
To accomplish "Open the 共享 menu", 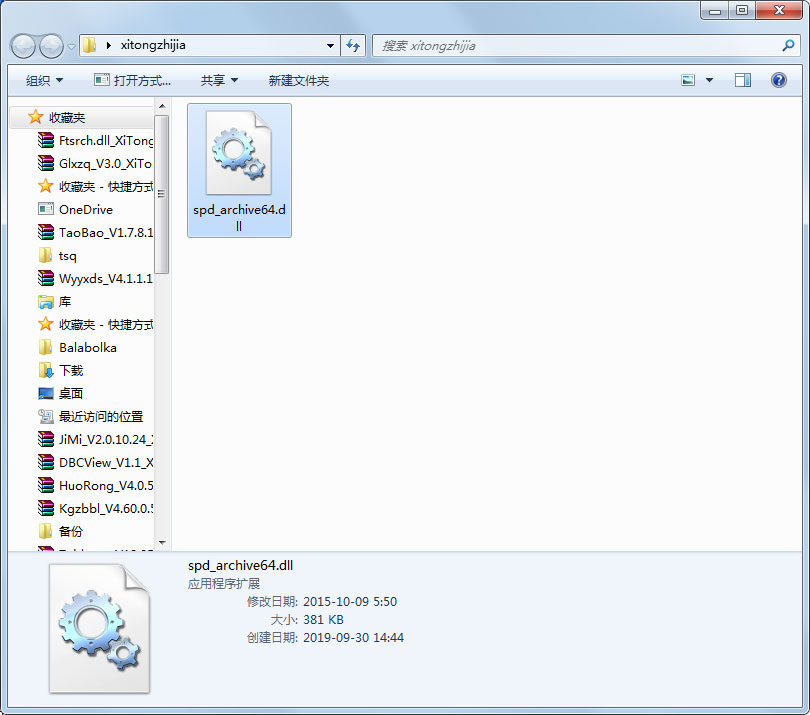I will coord(219,80).
